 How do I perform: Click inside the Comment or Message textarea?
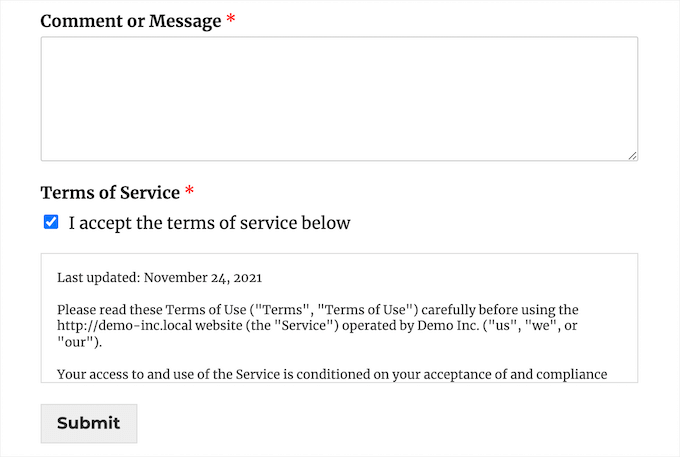coord(339,99)
